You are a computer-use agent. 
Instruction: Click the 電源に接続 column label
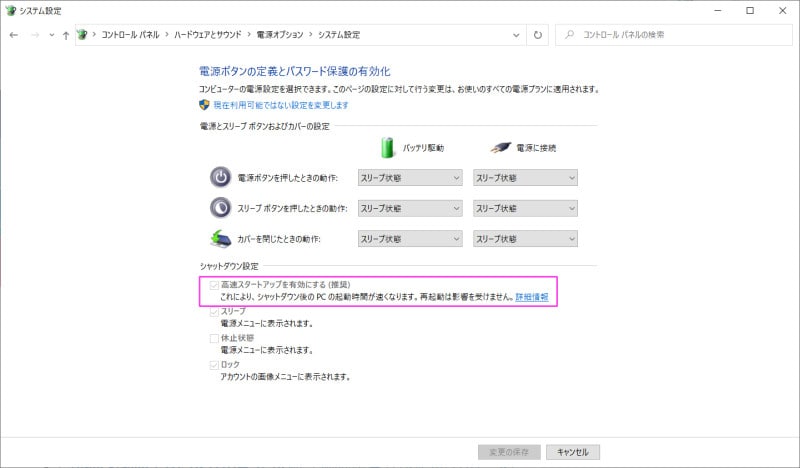[536, 148]
